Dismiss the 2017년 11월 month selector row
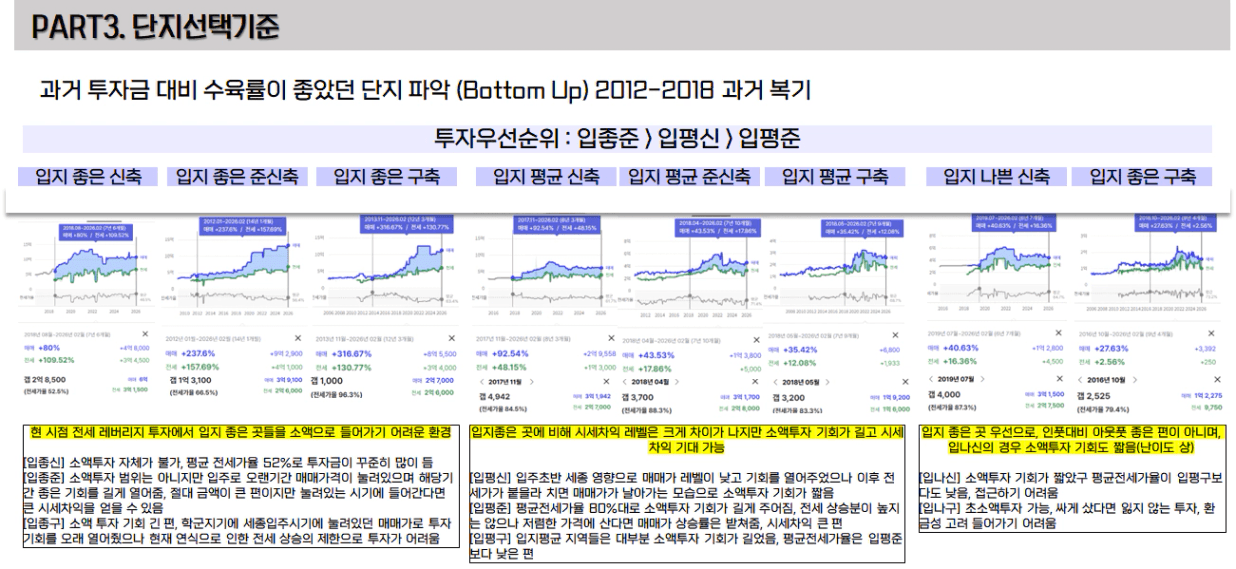 (606, 381)
